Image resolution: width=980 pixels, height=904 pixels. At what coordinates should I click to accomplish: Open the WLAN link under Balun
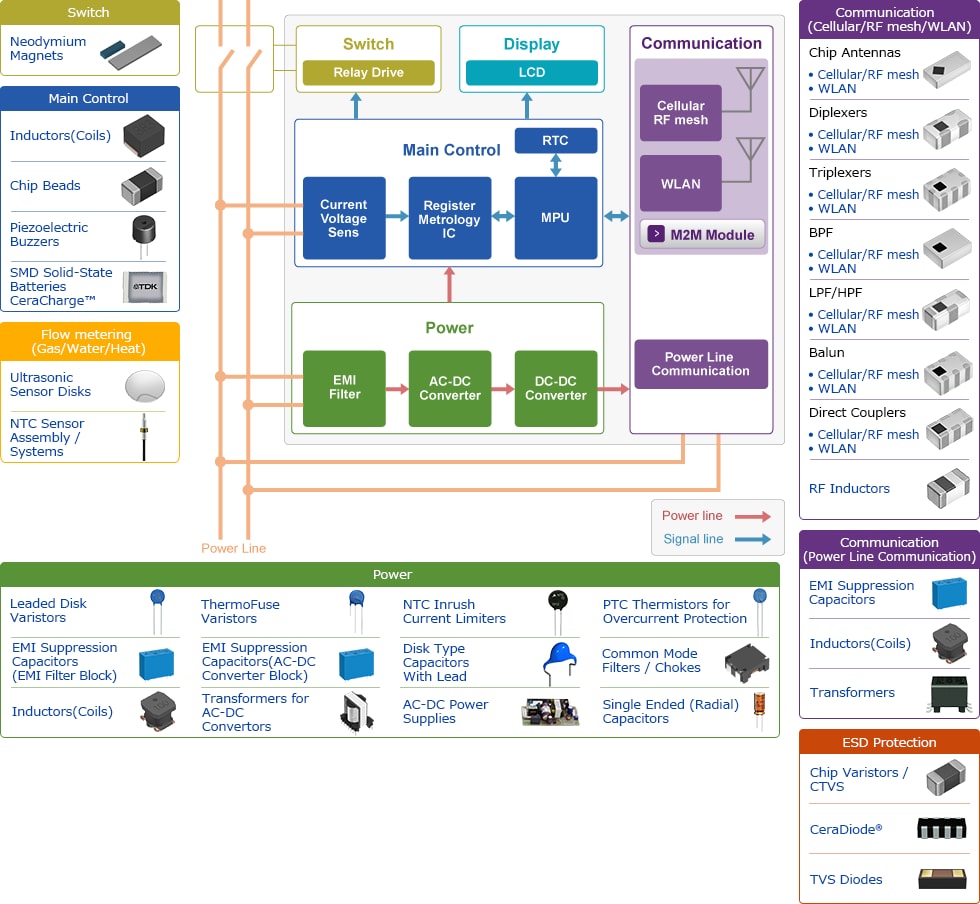click(x=837, y=388)
